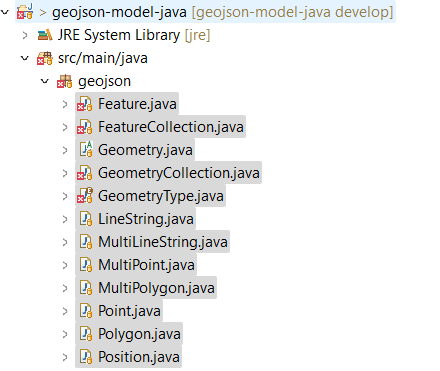Collapse the geojson-model-java project node
Image resolution: width=440 pixels, height=371 pixels.
click(x=5, y=12)
